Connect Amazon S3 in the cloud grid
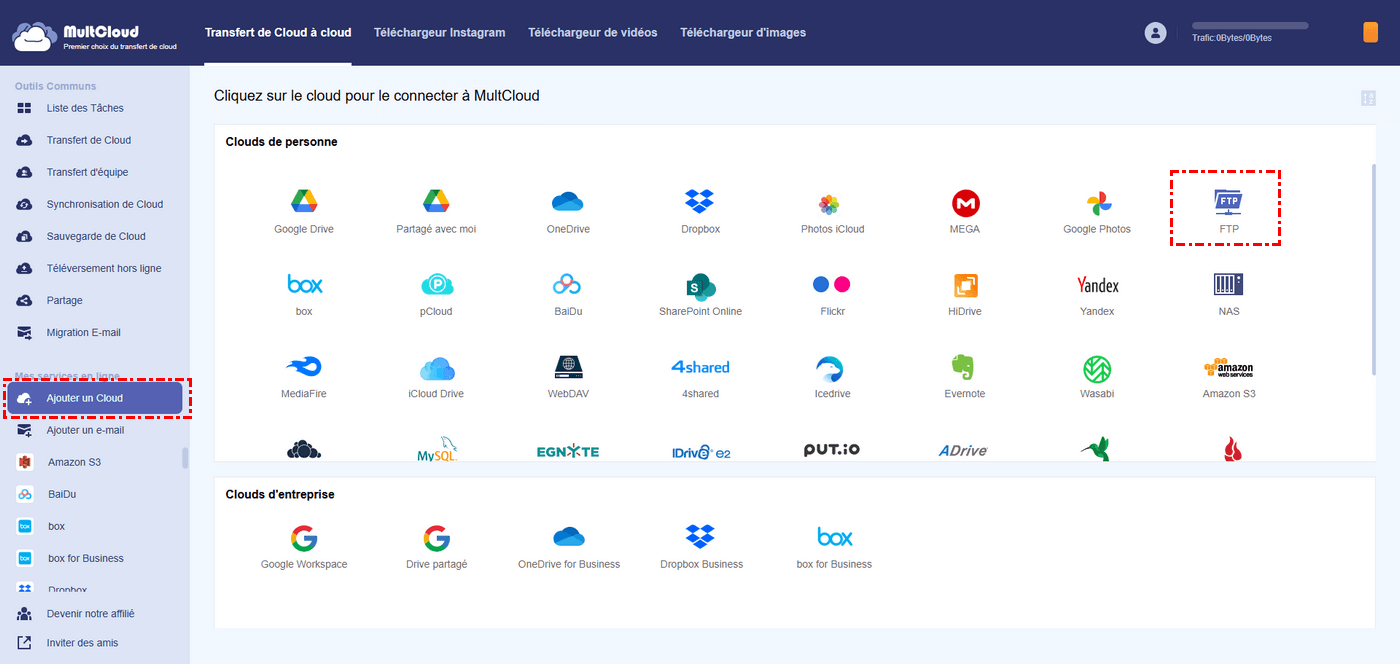 click(1229, 376)
